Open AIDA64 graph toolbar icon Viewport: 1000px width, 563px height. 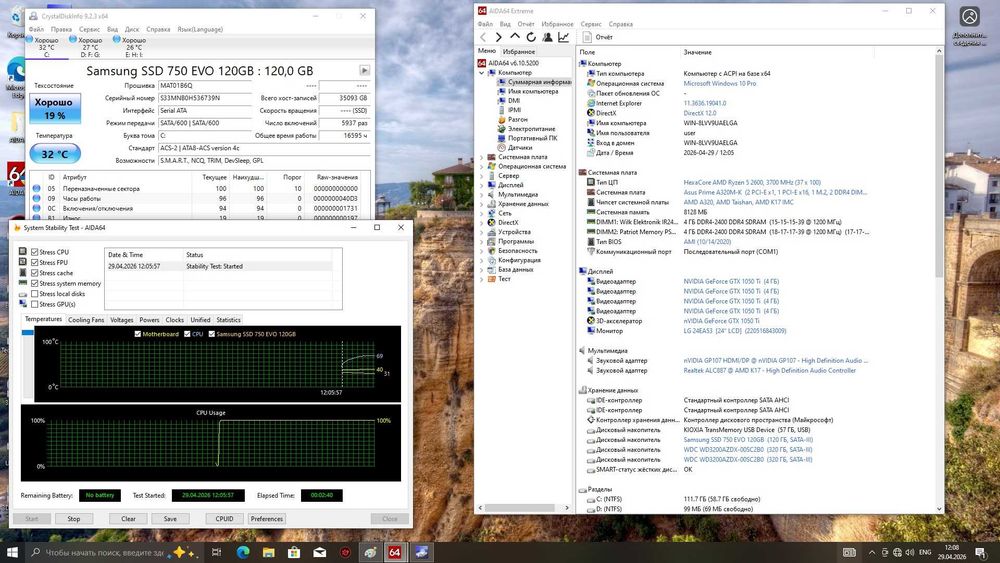[x=564, y=37]
